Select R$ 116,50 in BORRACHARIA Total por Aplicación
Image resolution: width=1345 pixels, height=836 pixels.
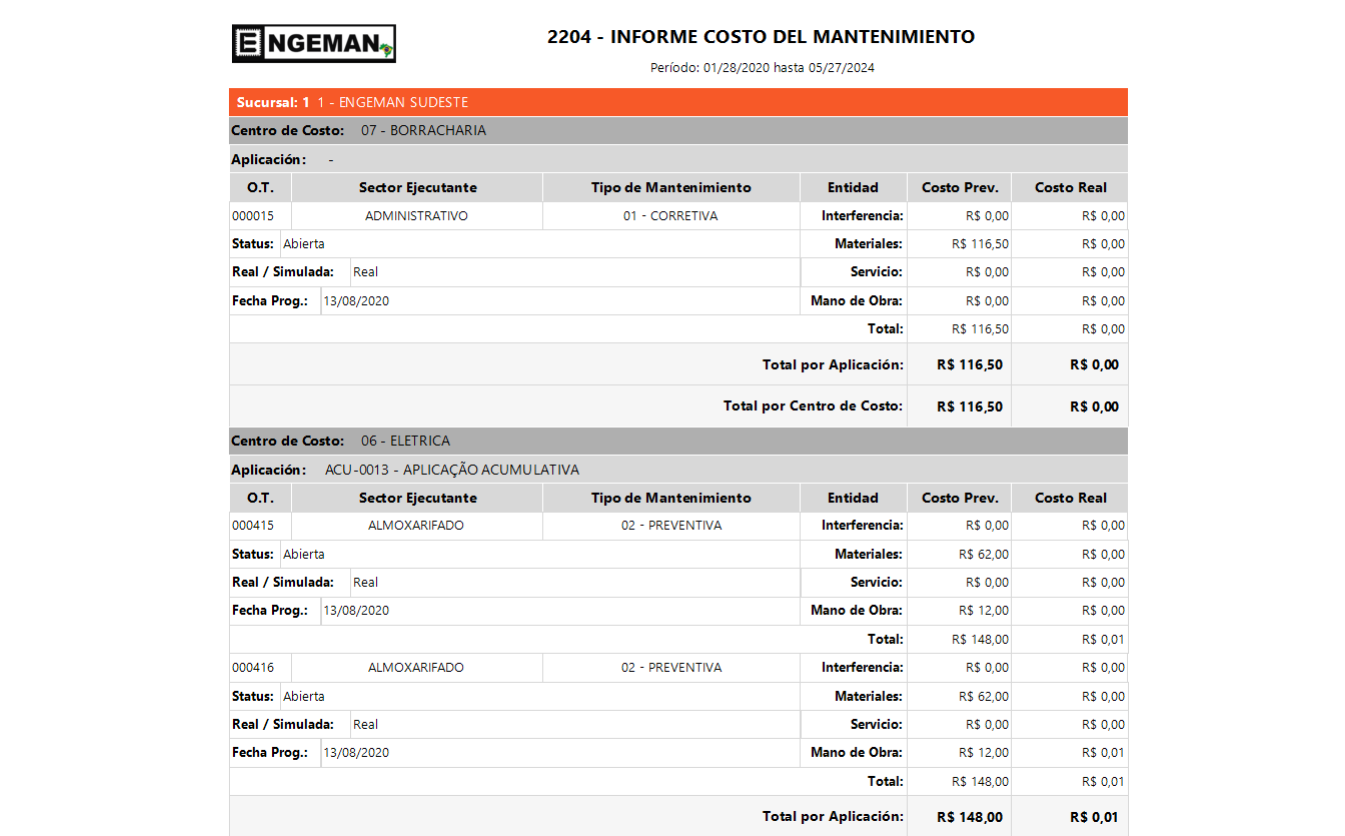970,365
